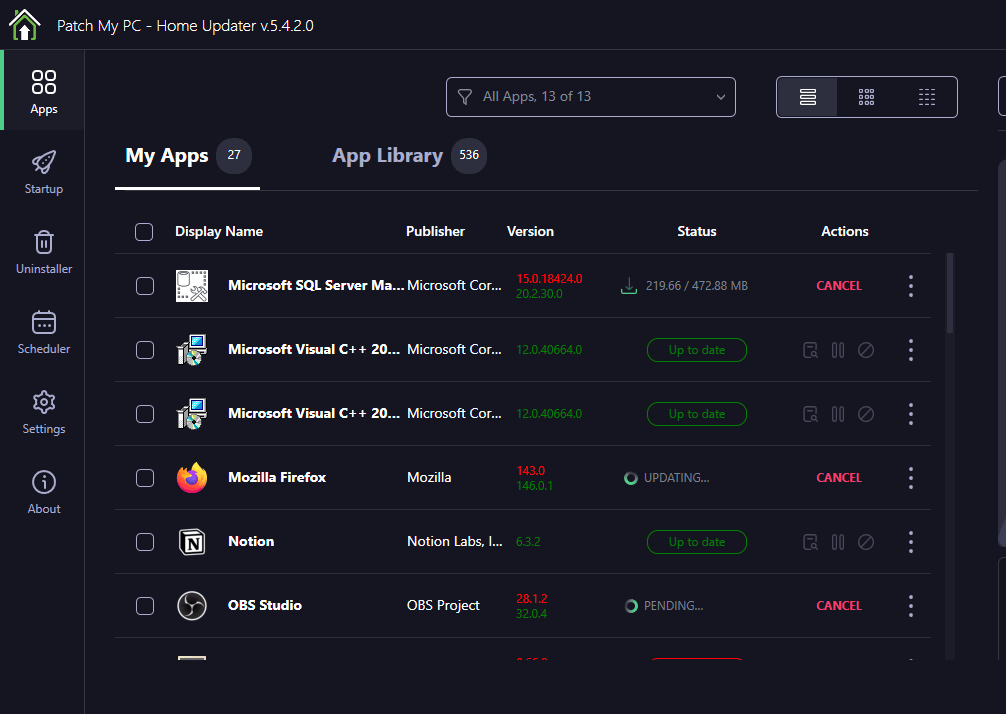Image resolution: width=1006 pixels, height=714 pixels.
Task: Open the three-dot menu for Microsoft SQL Server
Action: (x=911, y=286)
